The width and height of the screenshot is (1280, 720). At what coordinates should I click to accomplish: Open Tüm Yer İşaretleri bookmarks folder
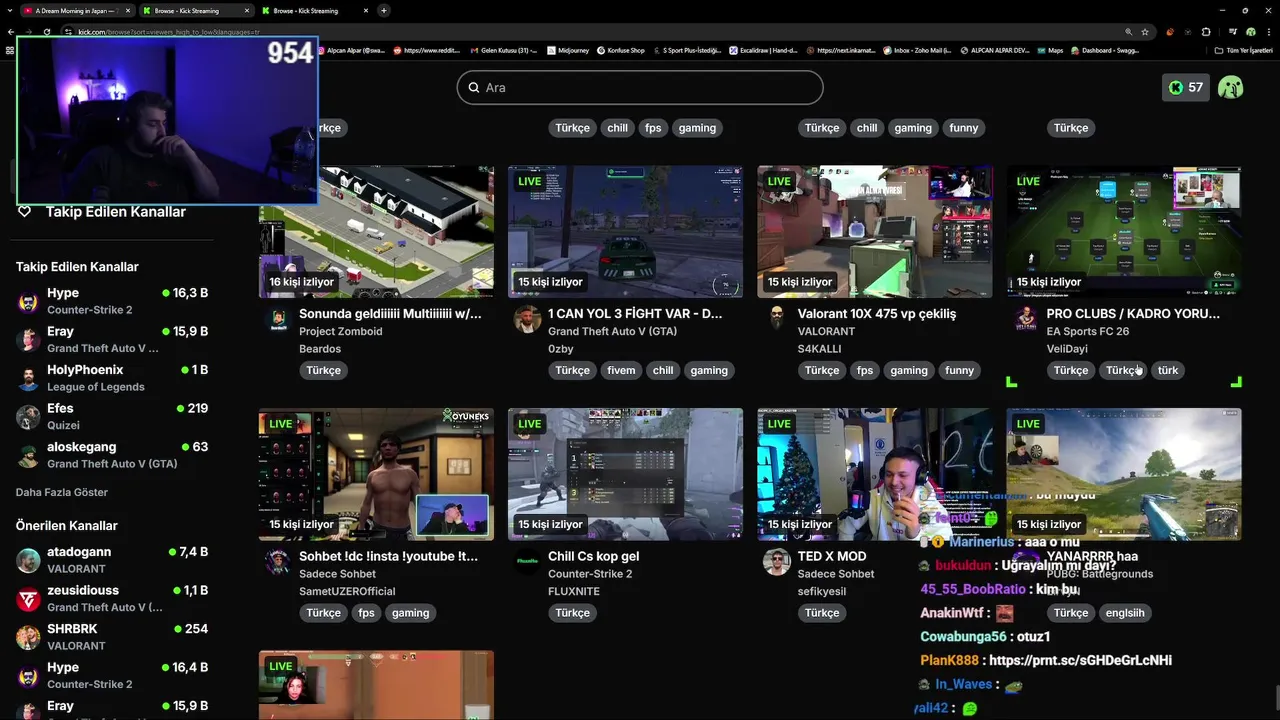1243,50
